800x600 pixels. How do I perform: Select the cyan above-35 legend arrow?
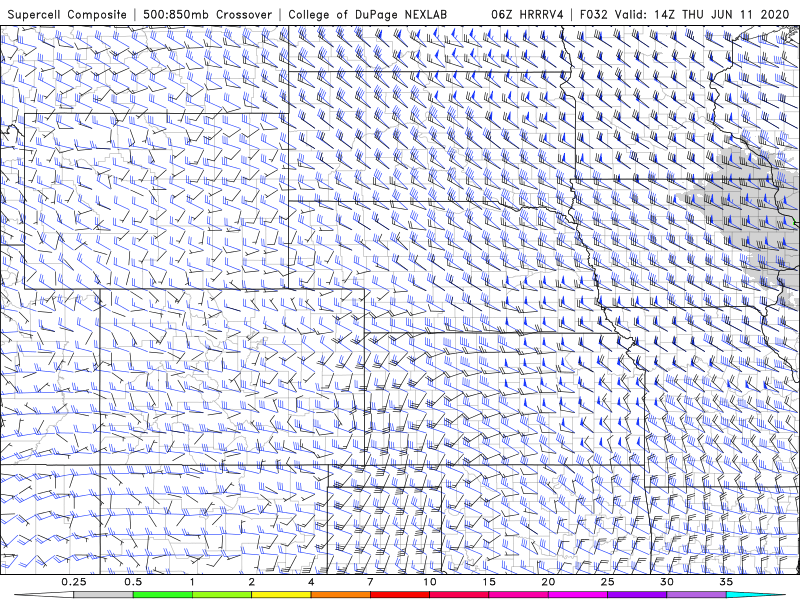(756, 595)
